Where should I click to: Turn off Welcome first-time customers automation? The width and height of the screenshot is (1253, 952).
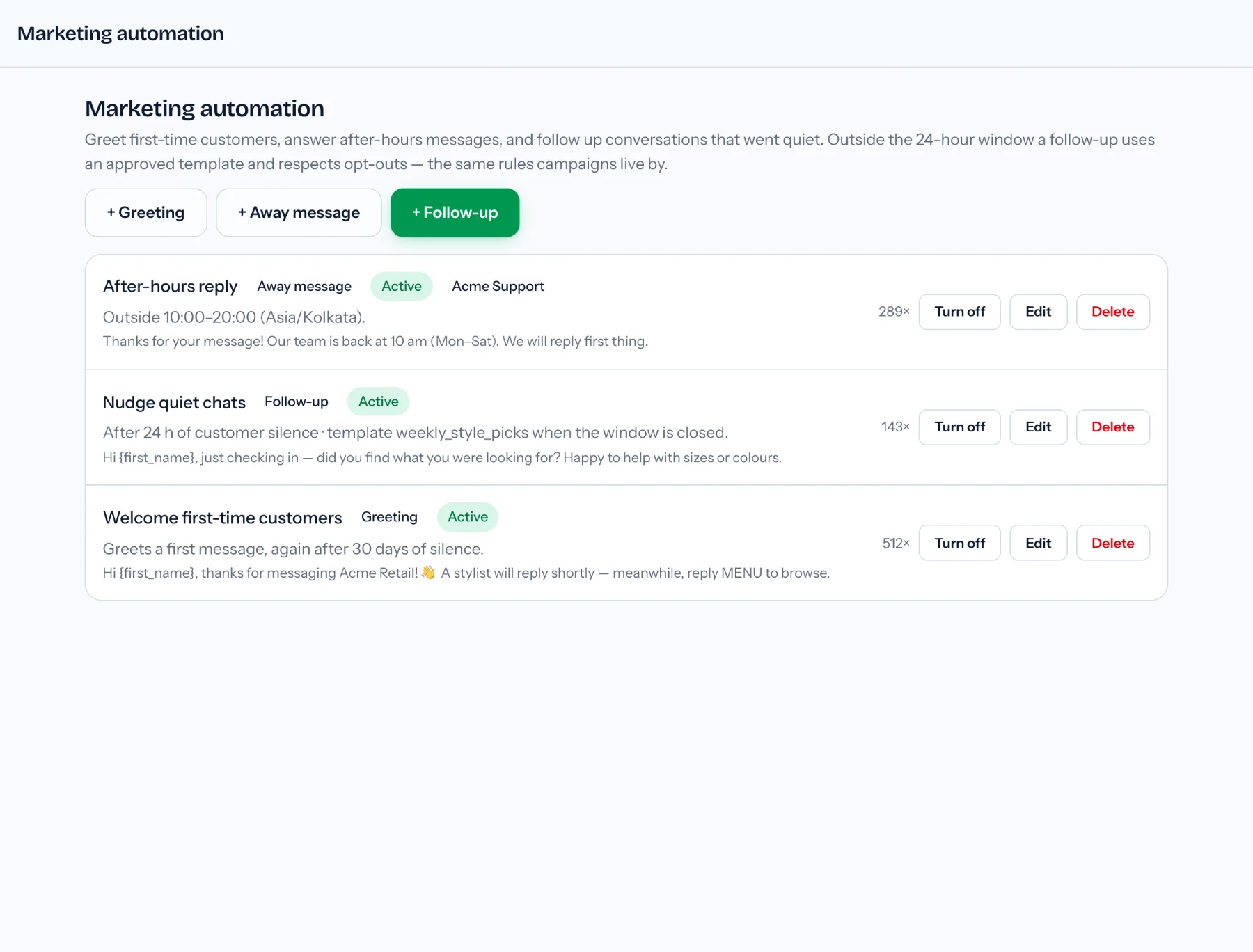pos(959,543)
